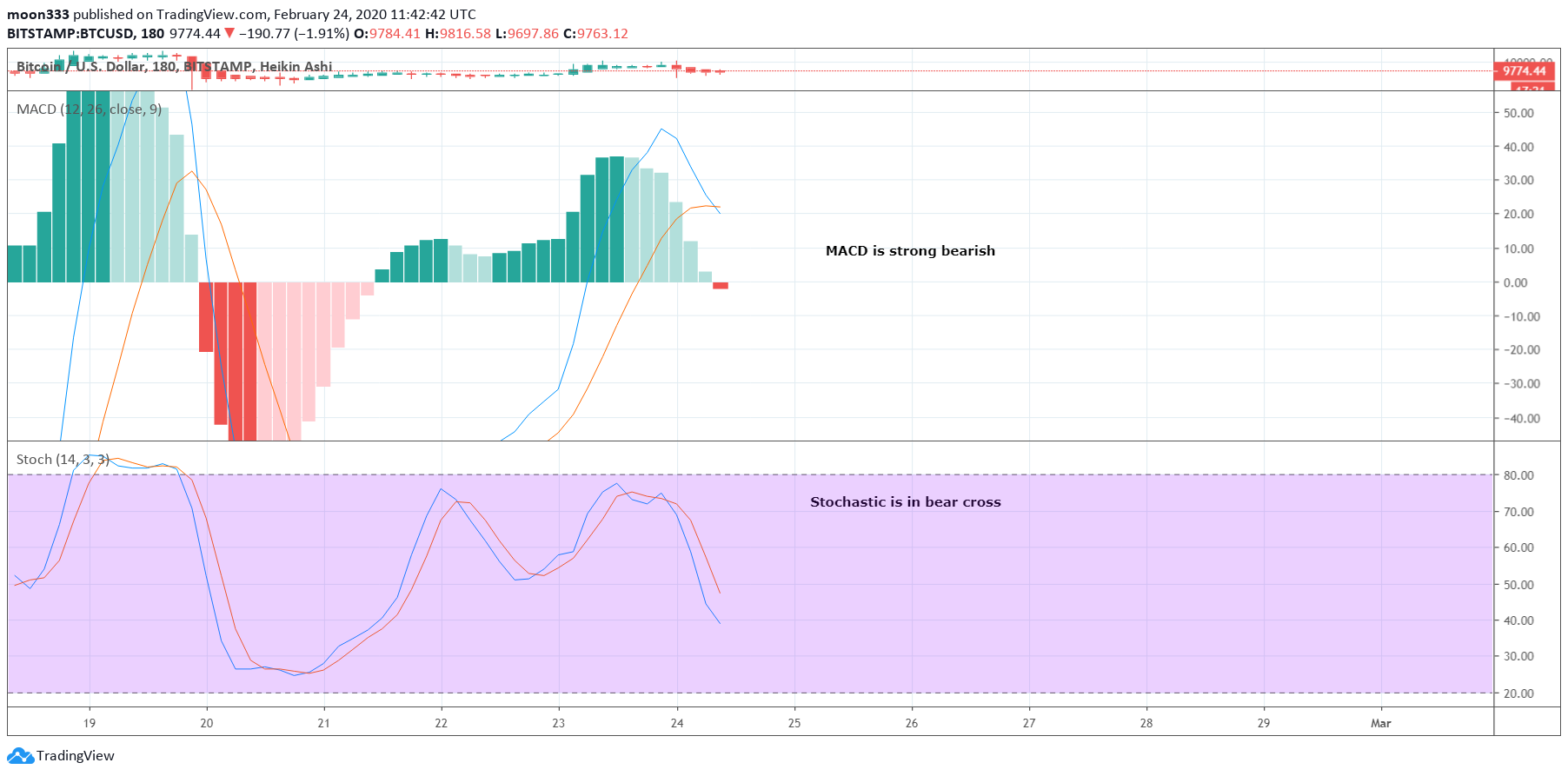Click date label 21 on time axis
The width and height of the screenshot is (1568, 776).
323,723
